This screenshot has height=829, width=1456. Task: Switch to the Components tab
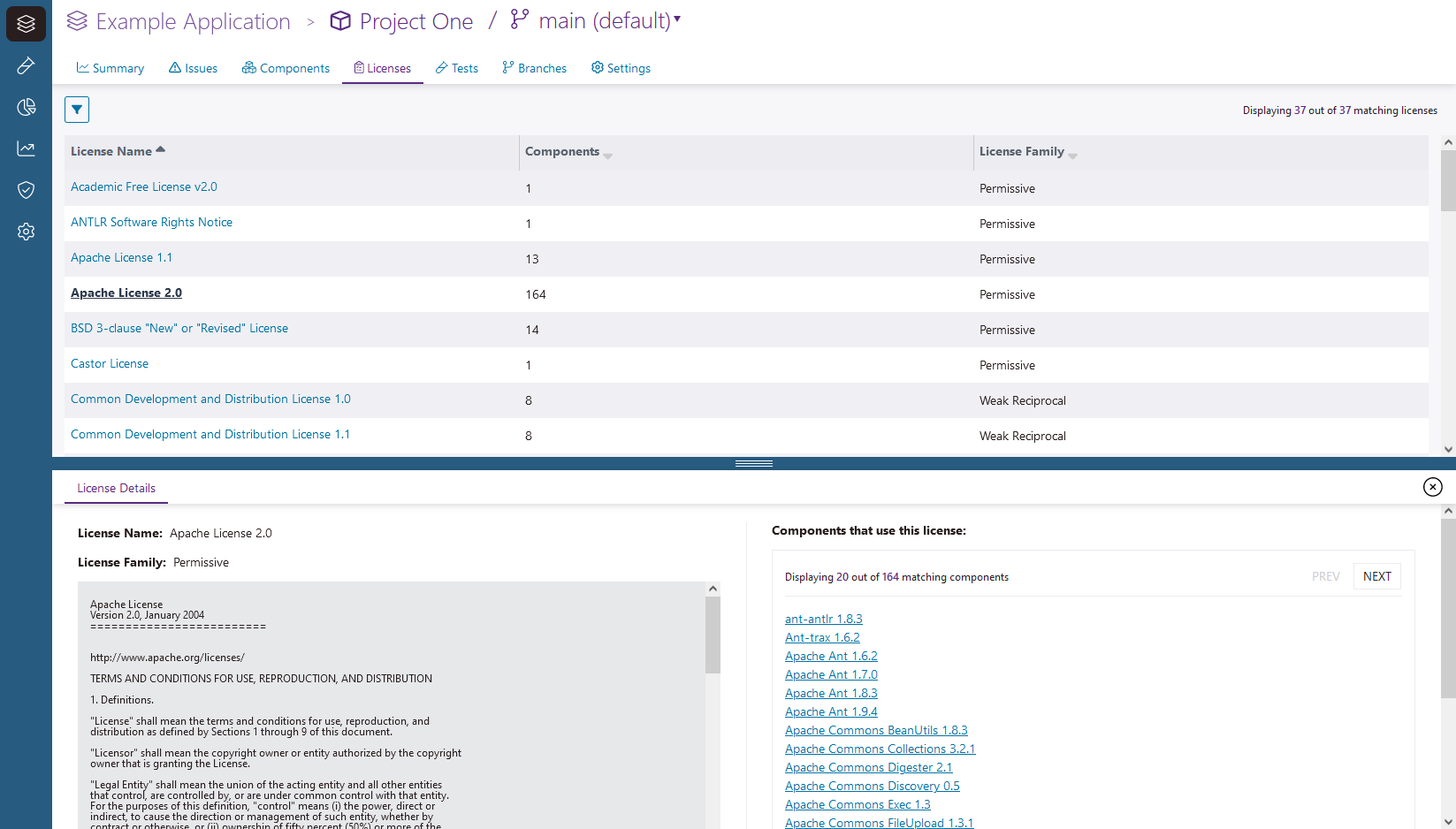click(x=286, y=68)
